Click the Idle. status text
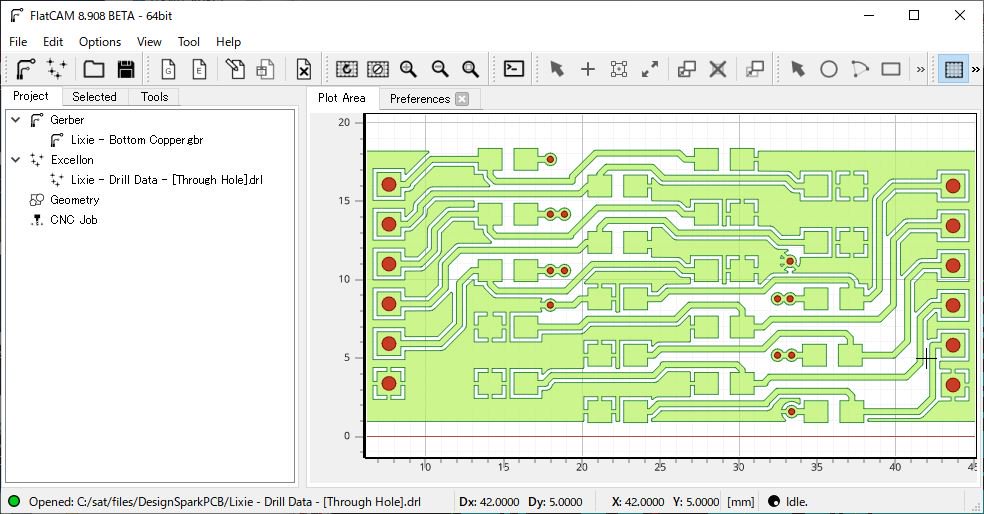This screenshot has height=514, width=984. [x=797, y=502]
